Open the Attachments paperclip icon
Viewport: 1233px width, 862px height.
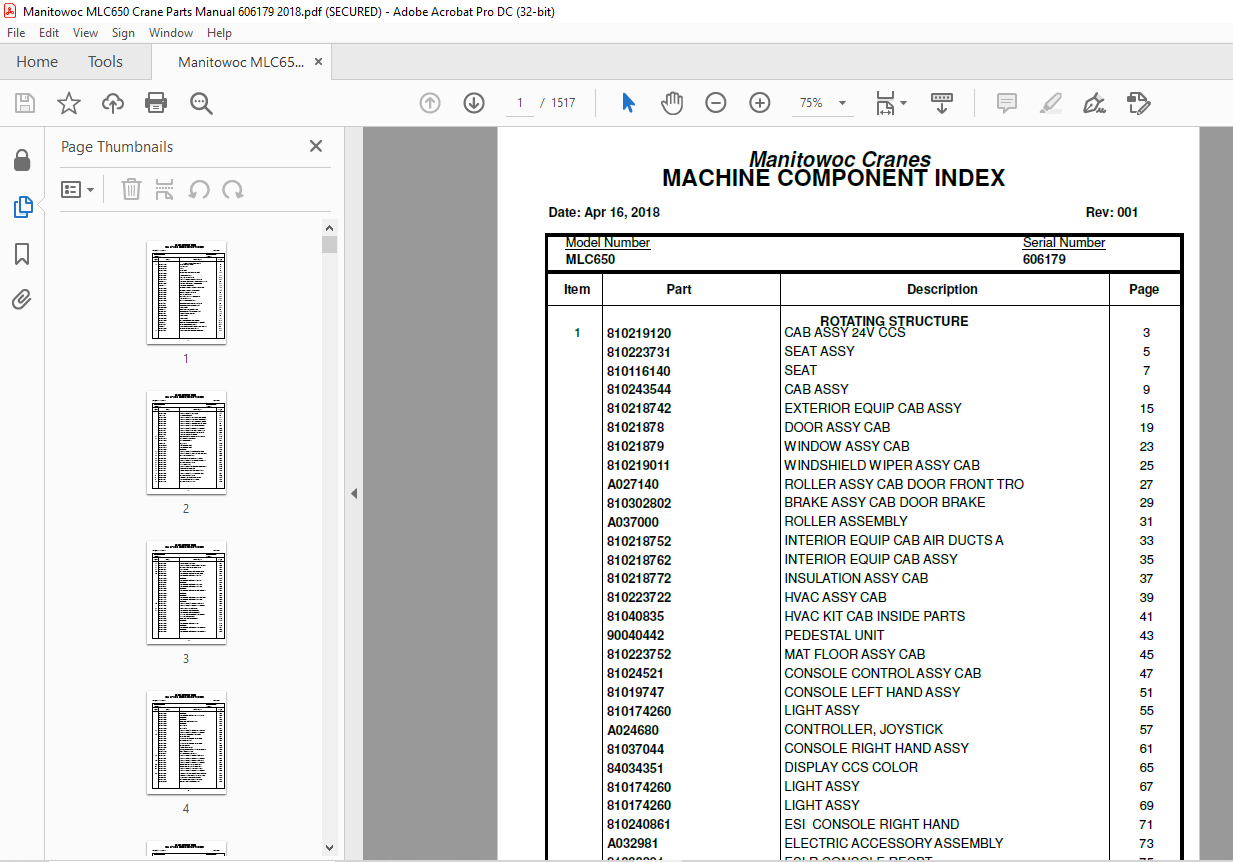(x=22, y=299)
